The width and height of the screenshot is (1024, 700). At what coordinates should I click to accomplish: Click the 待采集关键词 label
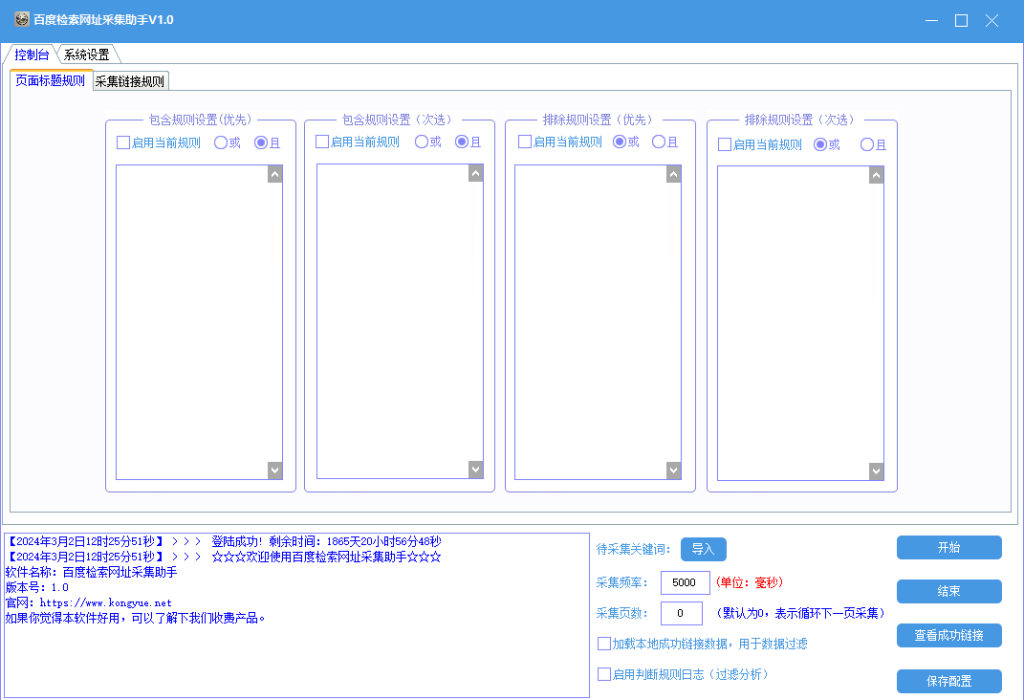tap(633, 549)
